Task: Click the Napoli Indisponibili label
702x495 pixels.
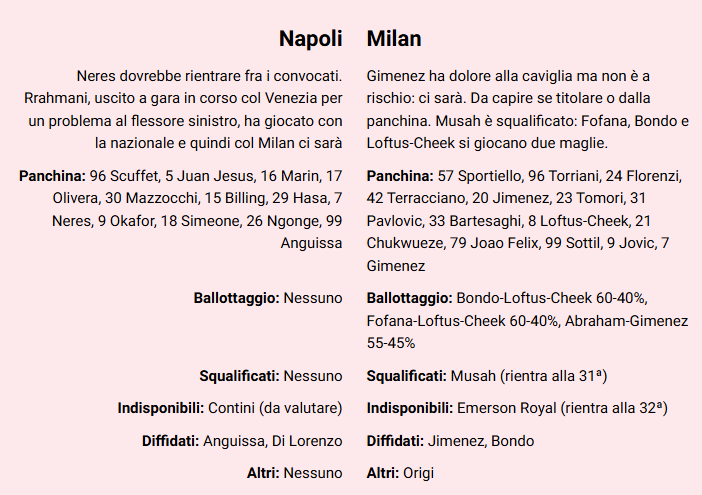Action: pos(160,408)
